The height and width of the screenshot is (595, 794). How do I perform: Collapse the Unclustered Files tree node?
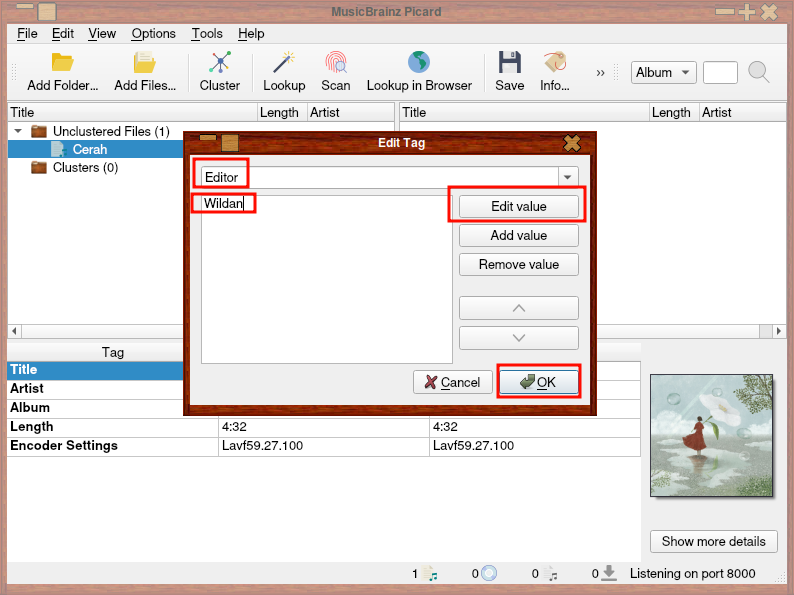pyautogui.click(x=18, y=131)
